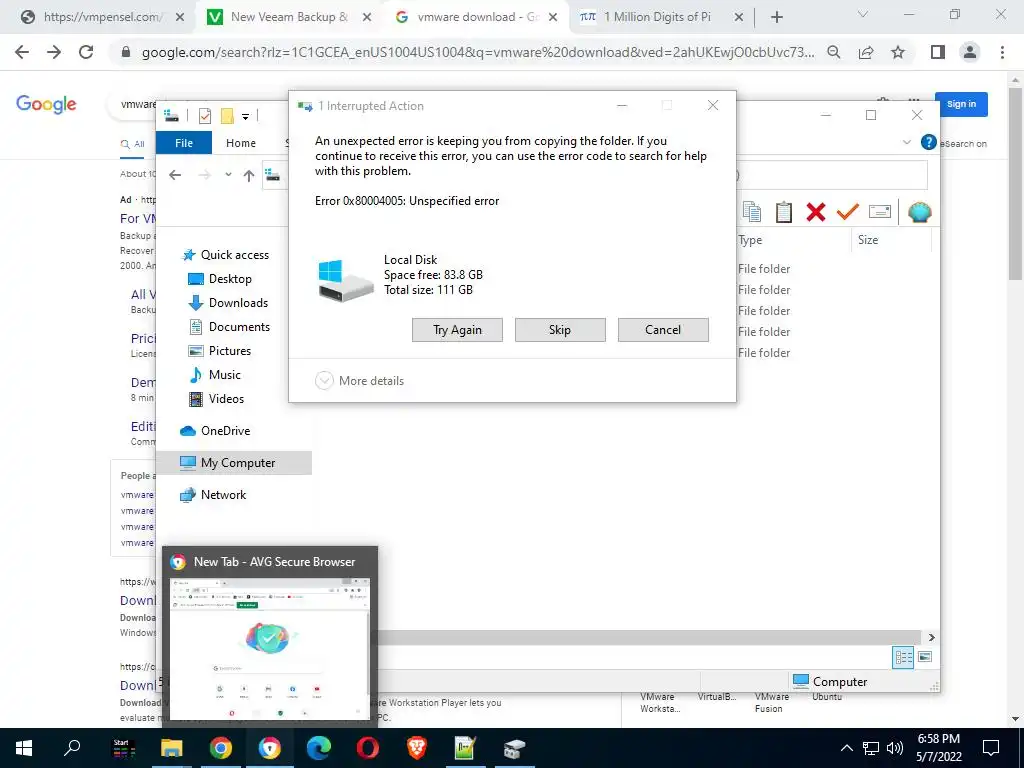Open Documents in the navigation pane
Image resolution: width=1024 pixels, height=768 pixels.
(x=229, y=327)
